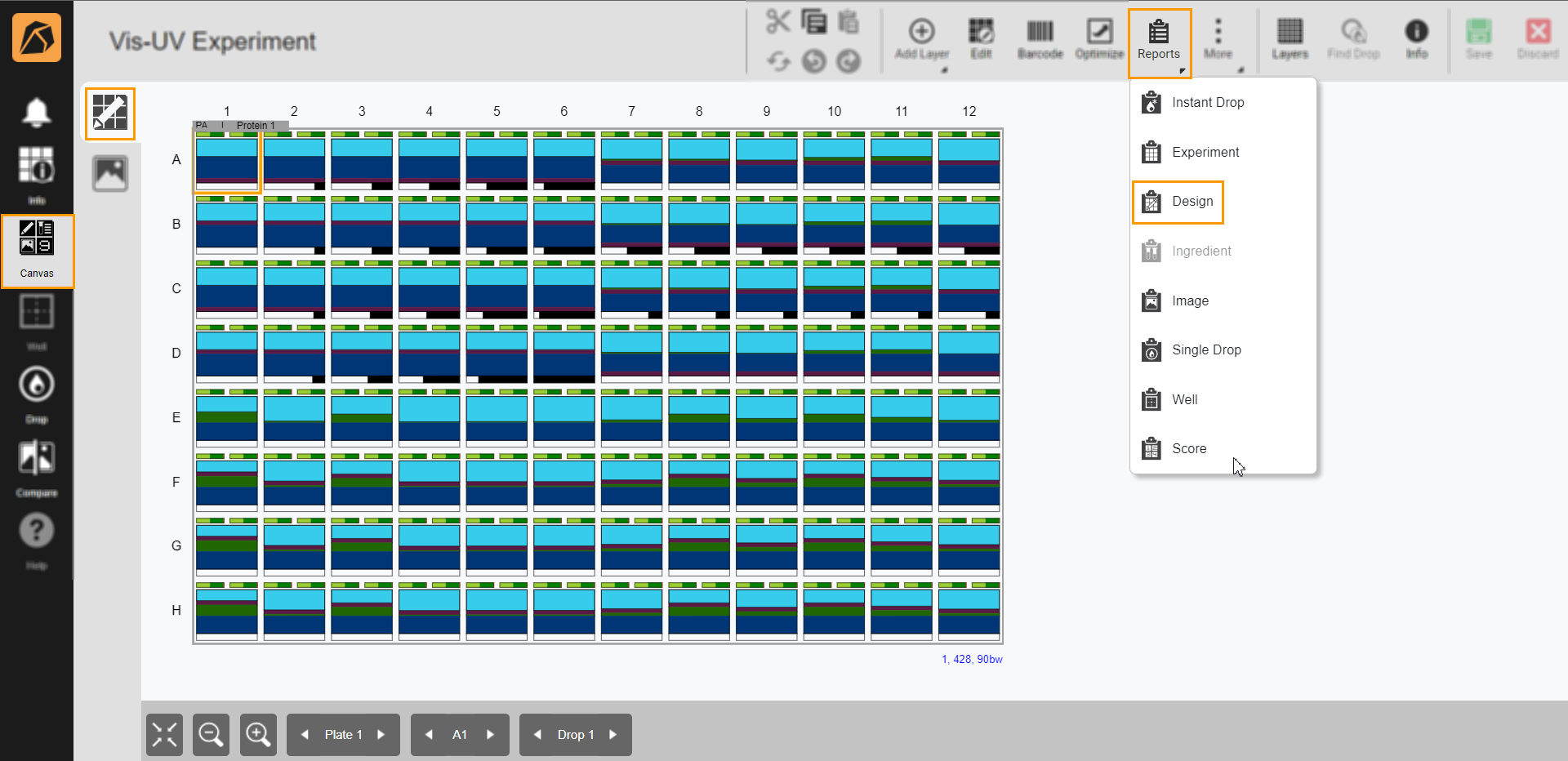Viewport: 1568px width, 761px height.
Task: Click the "1, 428, 90bw" link
Action: coord(972,659)
